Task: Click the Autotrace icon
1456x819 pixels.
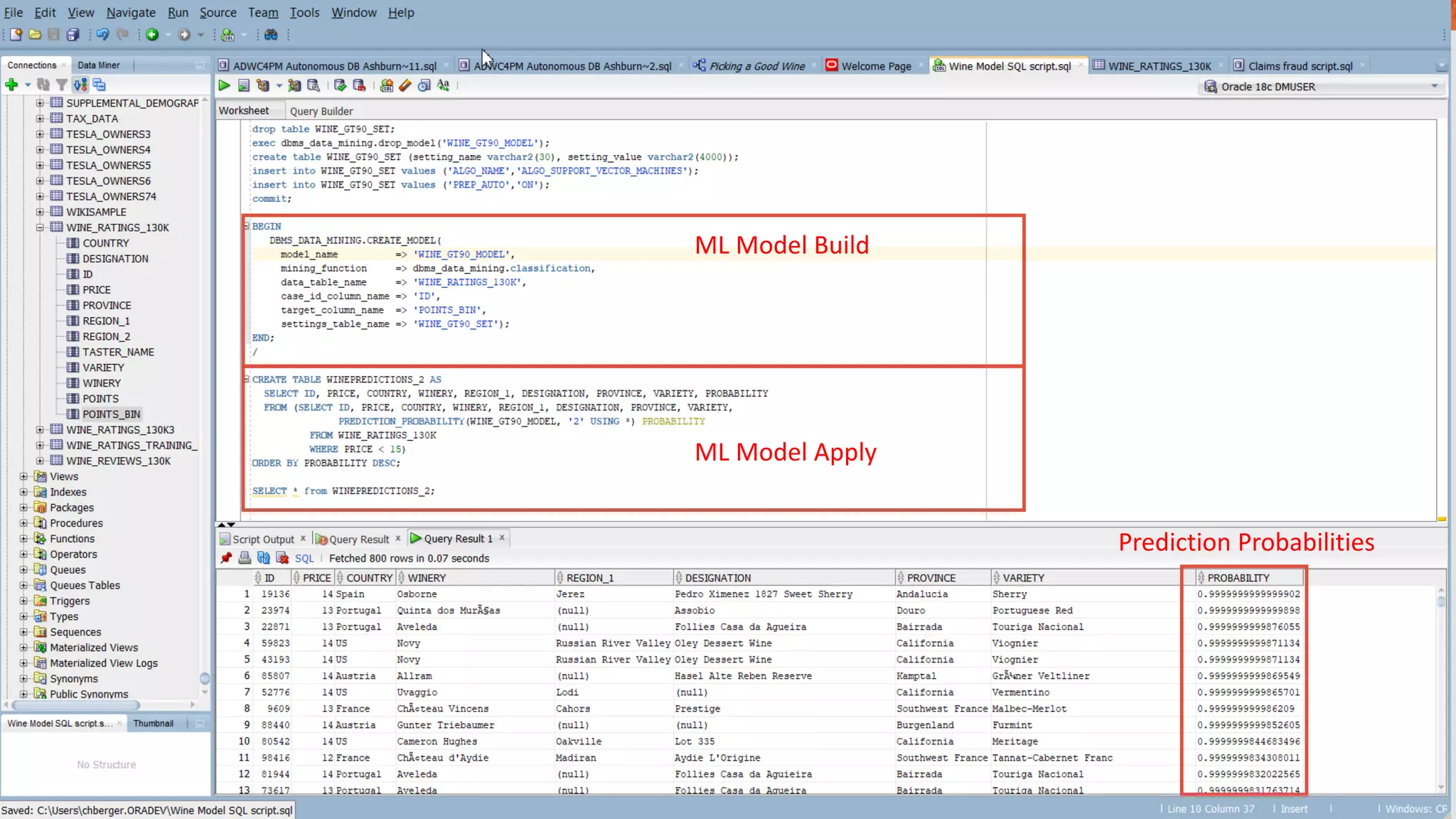Action: point(294,85)
